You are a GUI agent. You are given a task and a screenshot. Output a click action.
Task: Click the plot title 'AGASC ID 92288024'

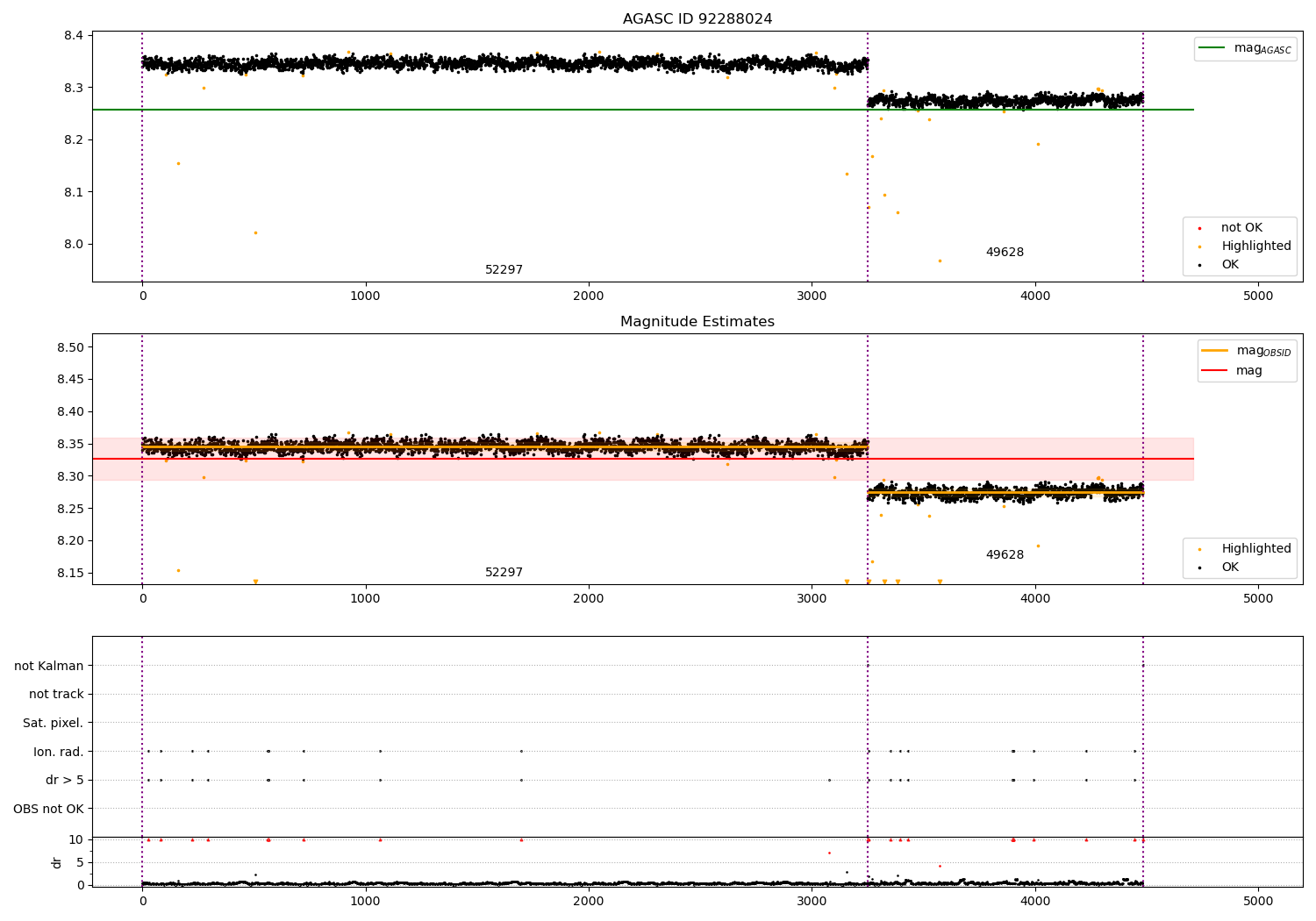click(x=697, y=19)
